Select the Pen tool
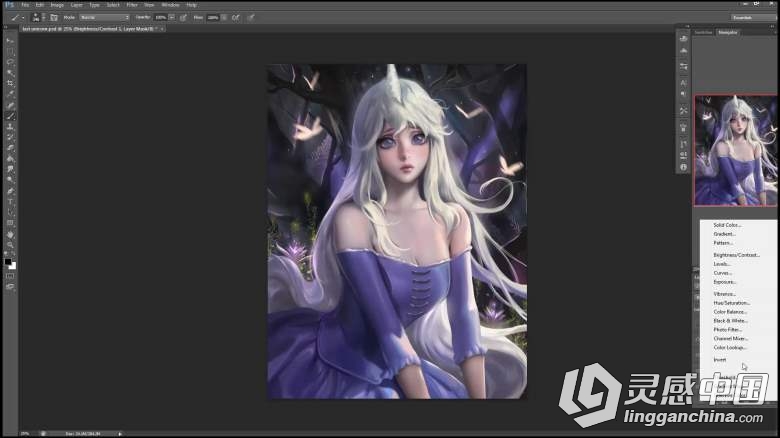The image size is (780, 438). pos(10,191)
